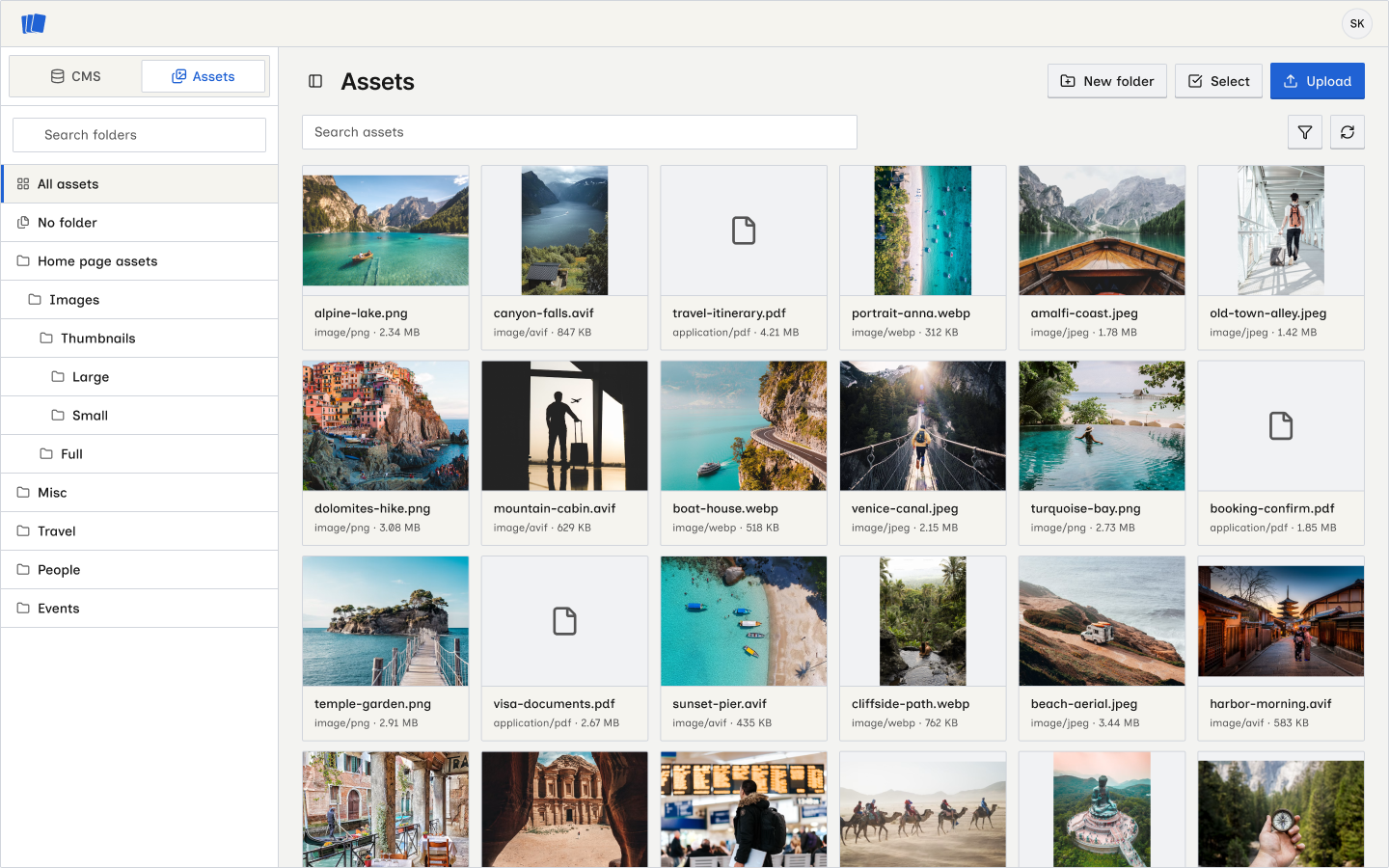Open the airport departure board image
Screen dimensions: 1389x868
point(744,810)
